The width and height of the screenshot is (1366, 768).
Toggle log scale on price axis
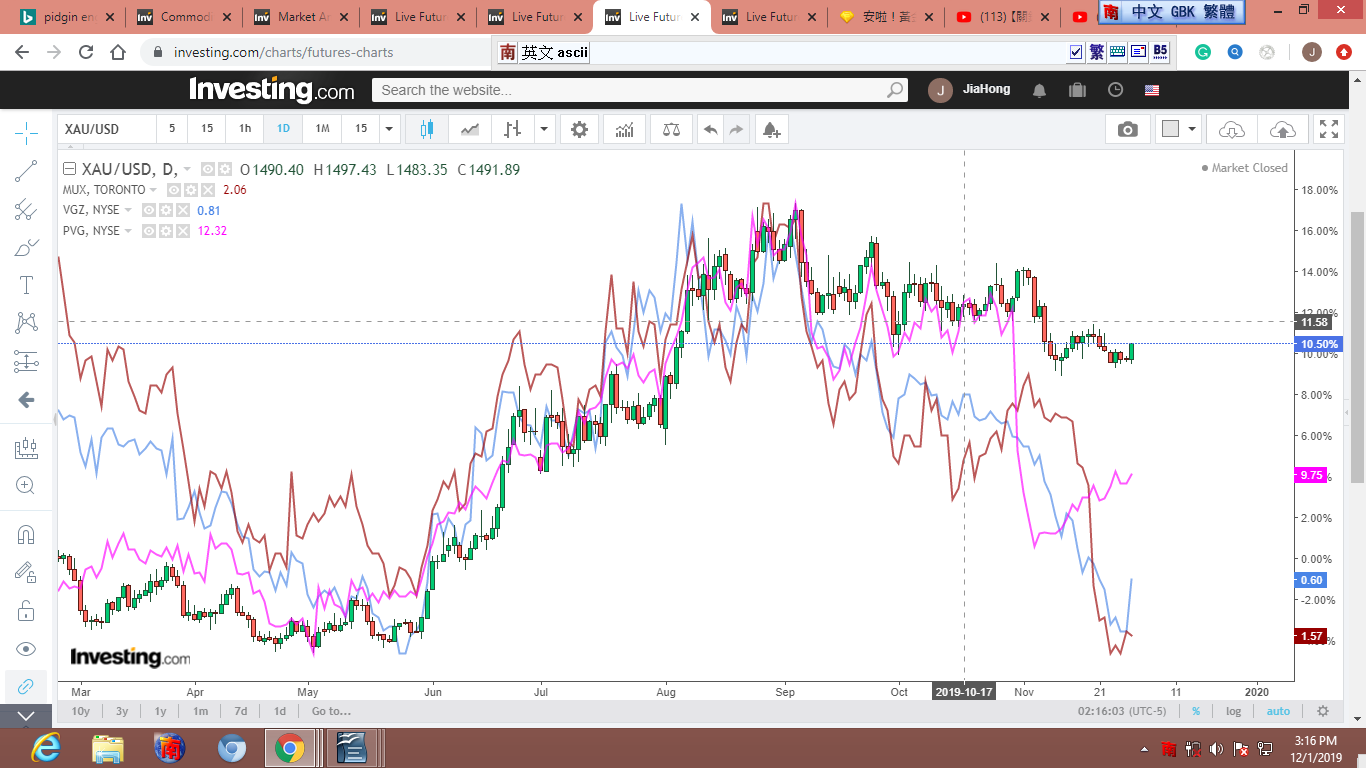[x=1234, y=711]
